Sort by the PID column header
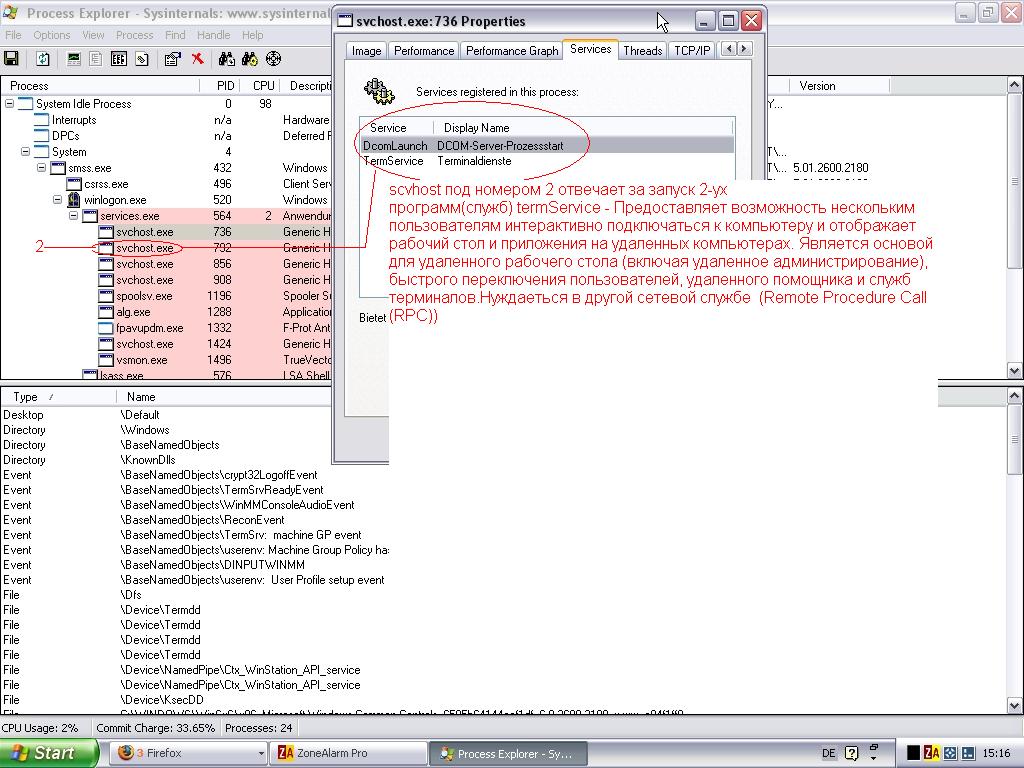Screen dimensions: 1024x768 pyautogui.click(x=218, y=86)
